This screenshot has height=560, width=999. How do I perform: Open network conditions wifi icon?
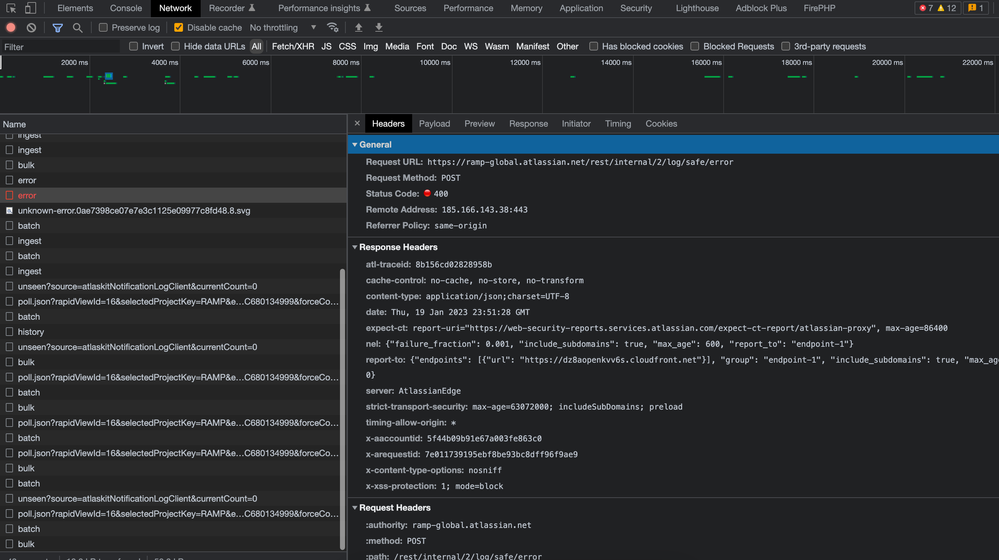click(x=333, y=27)
